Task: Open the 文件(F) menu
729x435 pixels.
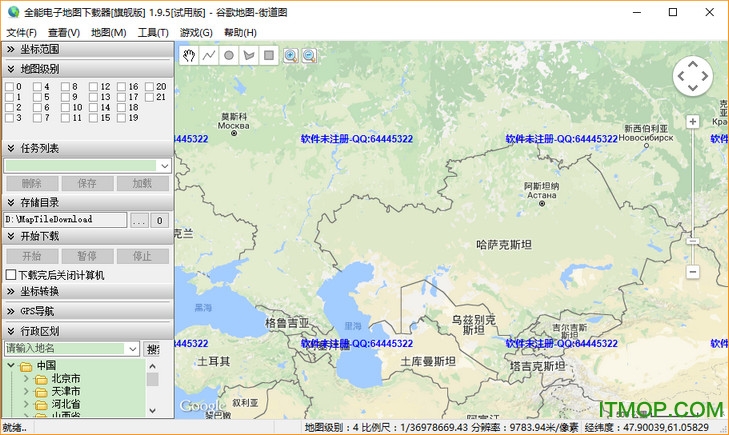Action: pyautogui.click(x=21, y=33)
